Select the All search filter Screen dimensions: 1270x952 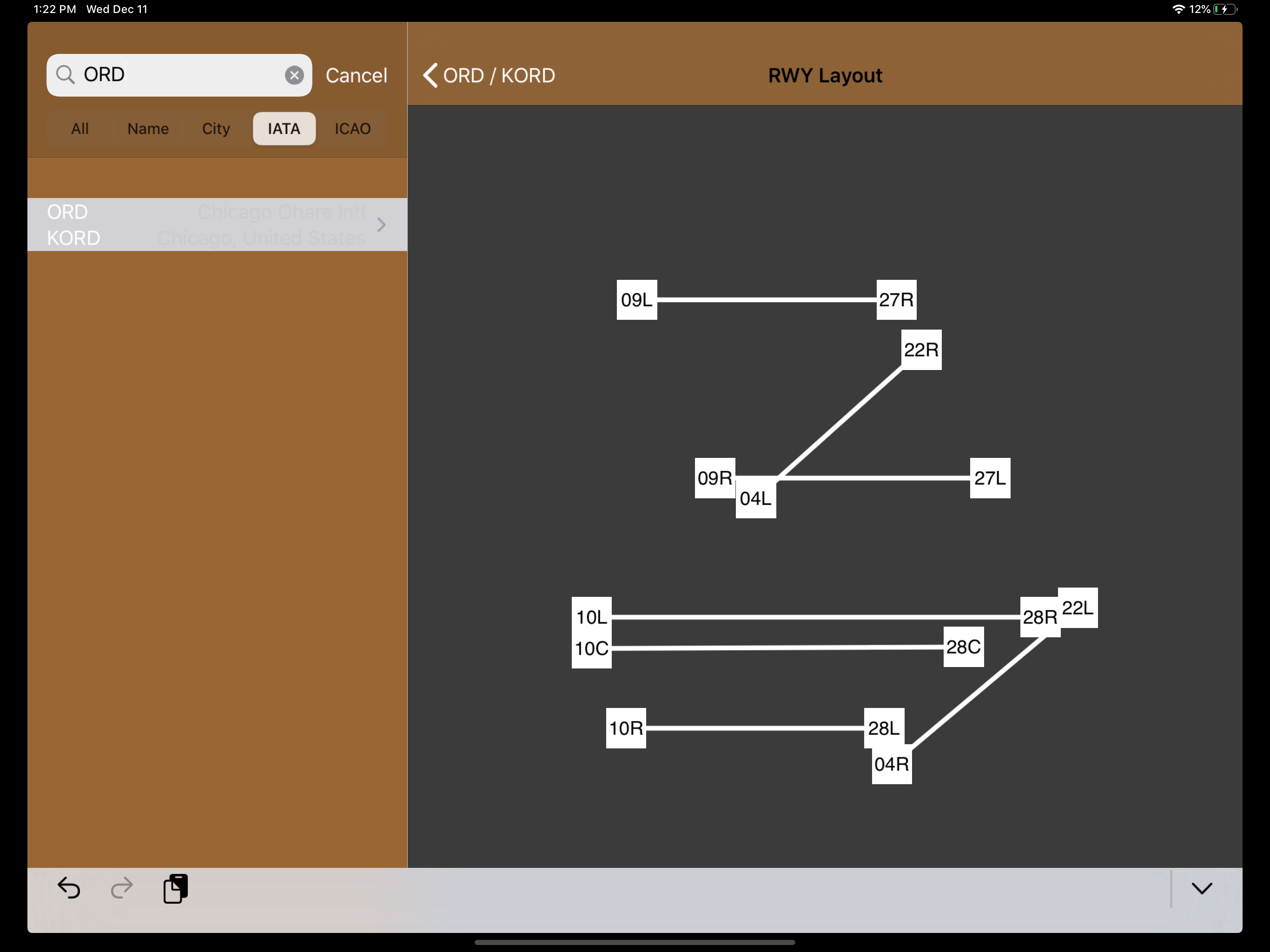(x=80, y=129)
